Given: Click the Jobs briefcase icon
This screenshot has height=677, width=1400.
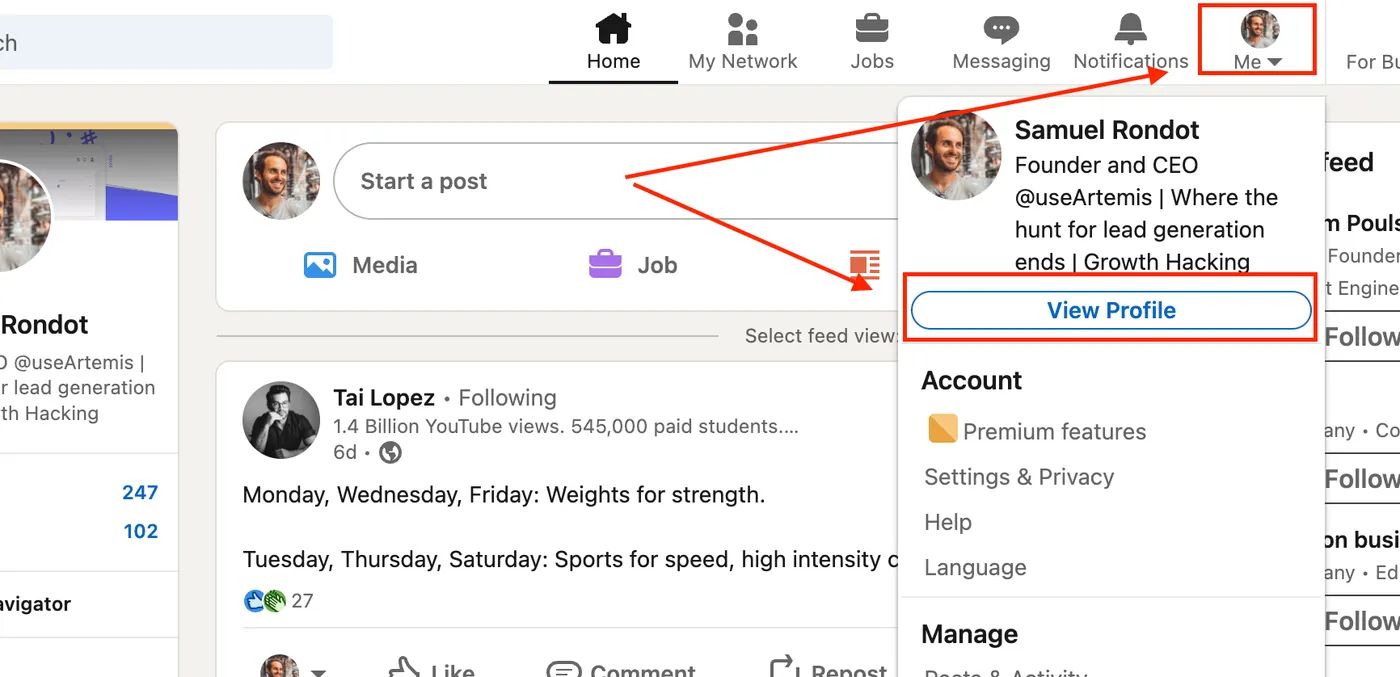Looking at the screenshot, I should 872,28.
